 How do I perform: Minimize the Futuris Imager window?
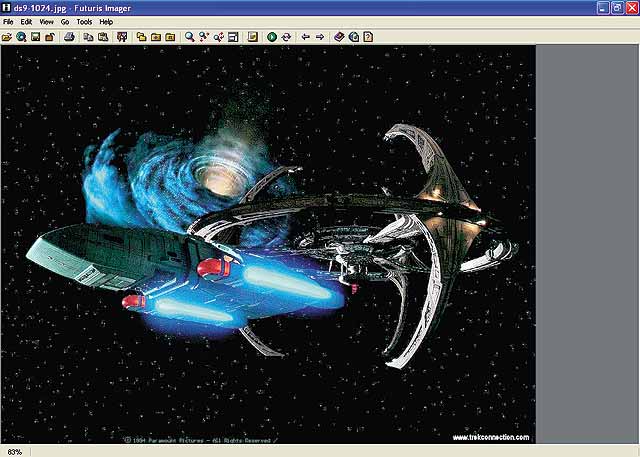(603, 8)
